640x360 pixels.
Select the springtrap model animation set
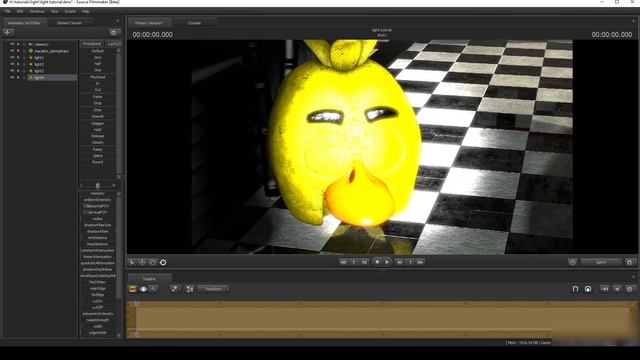click(x=52, y=51)
